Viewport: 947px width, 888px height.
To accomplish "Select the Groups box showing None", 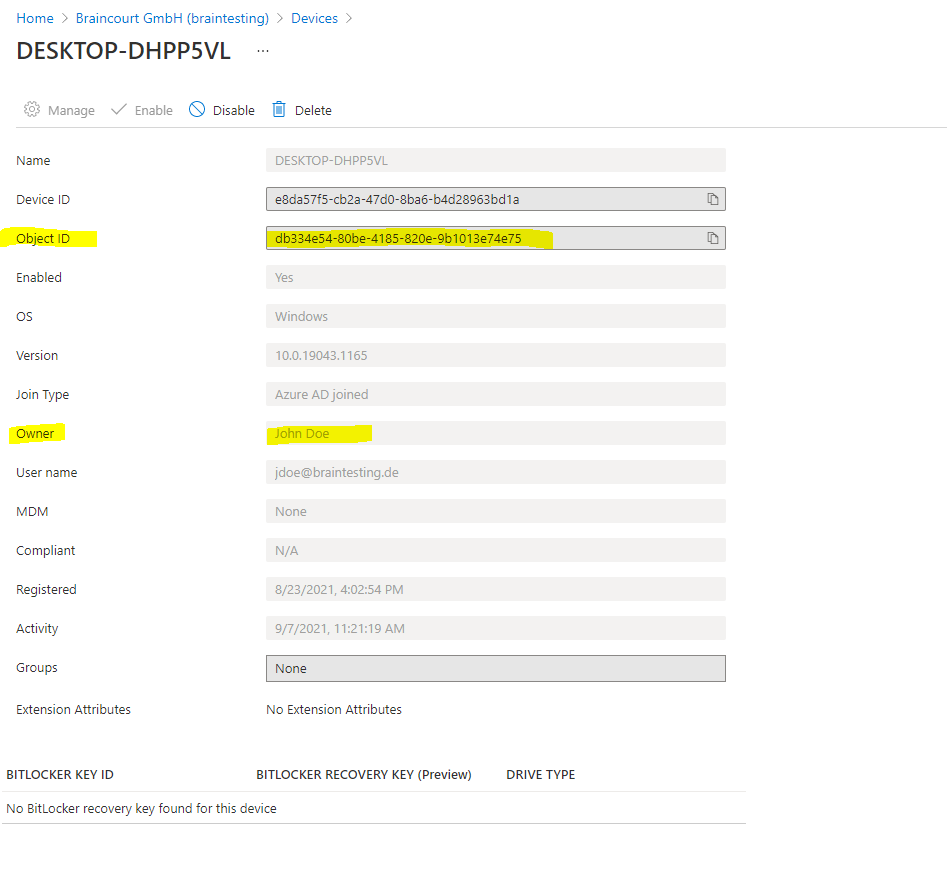I will (495, 668).
